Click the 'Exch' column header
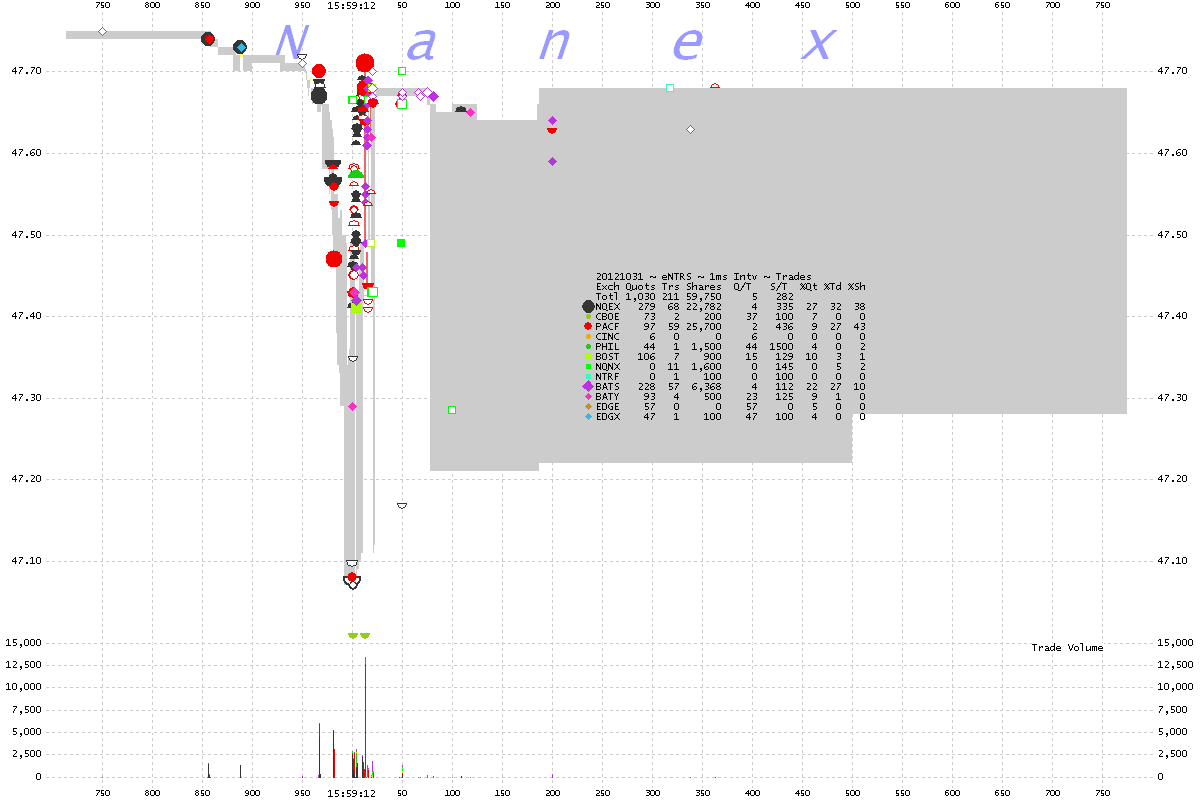Viewport: 1200px width, 800px height. tap(608, 286)
